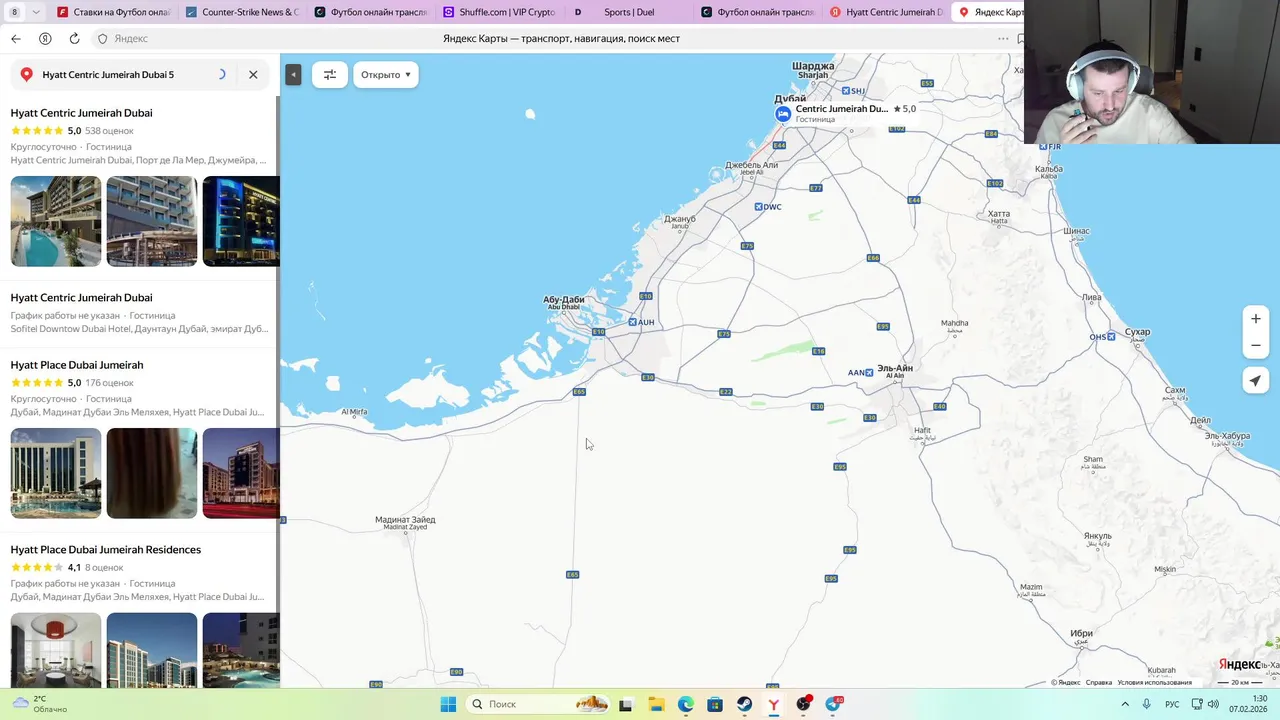Click the DWC airport marker on map
Image resolution: width=1280 pixels, height=720 pixels.
pyautogui.click(x=768, y=207)
